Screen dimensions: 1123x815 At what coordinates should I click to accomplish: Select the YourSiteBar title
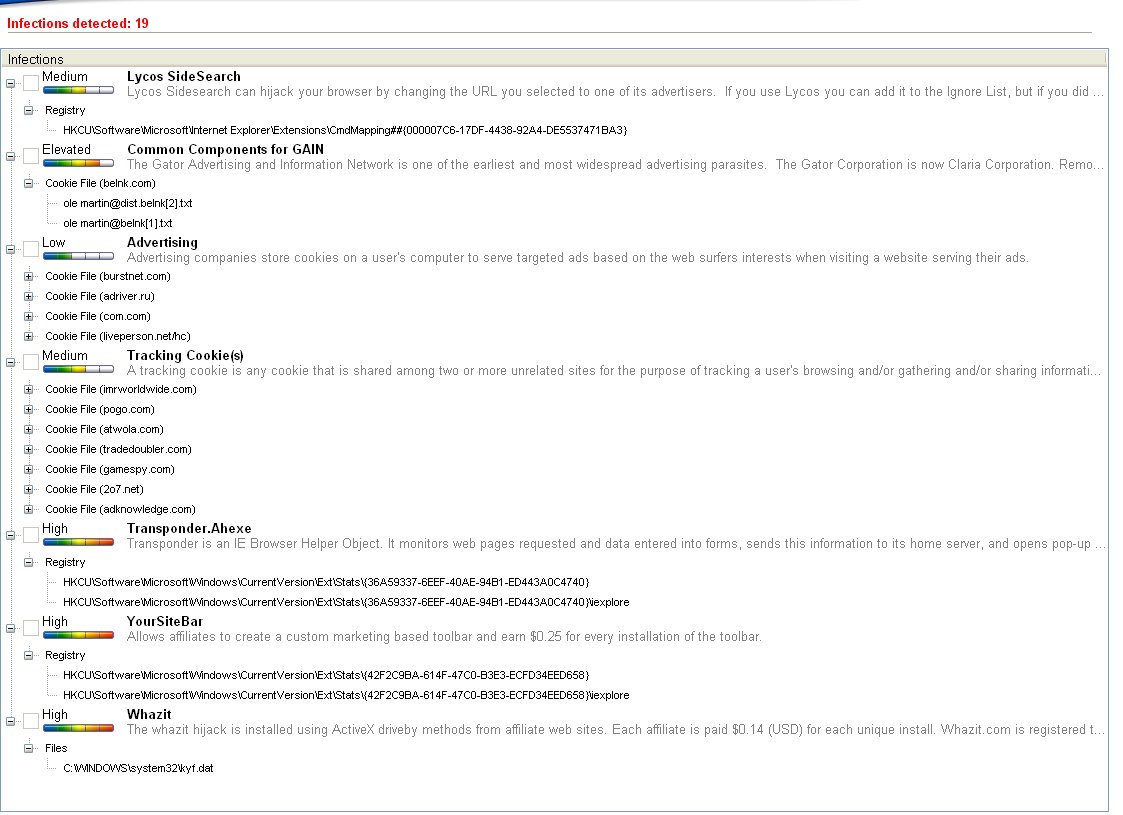coord(165,622)
